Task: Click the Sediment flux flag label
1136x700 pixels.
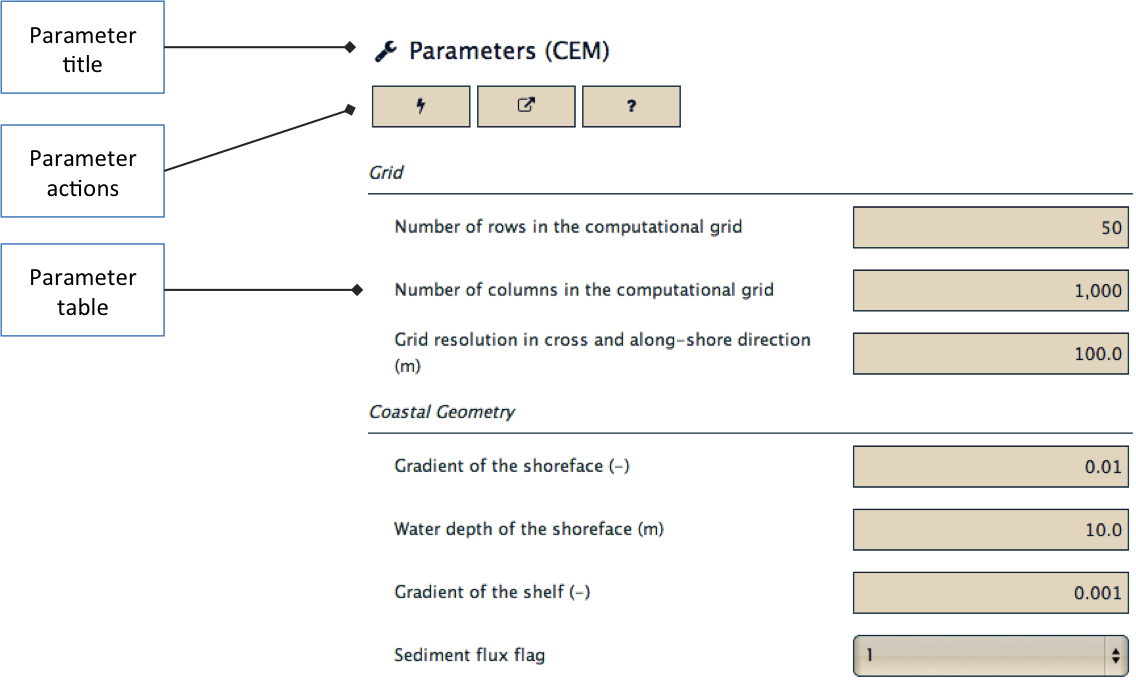Action: click(x=469, y=655)
